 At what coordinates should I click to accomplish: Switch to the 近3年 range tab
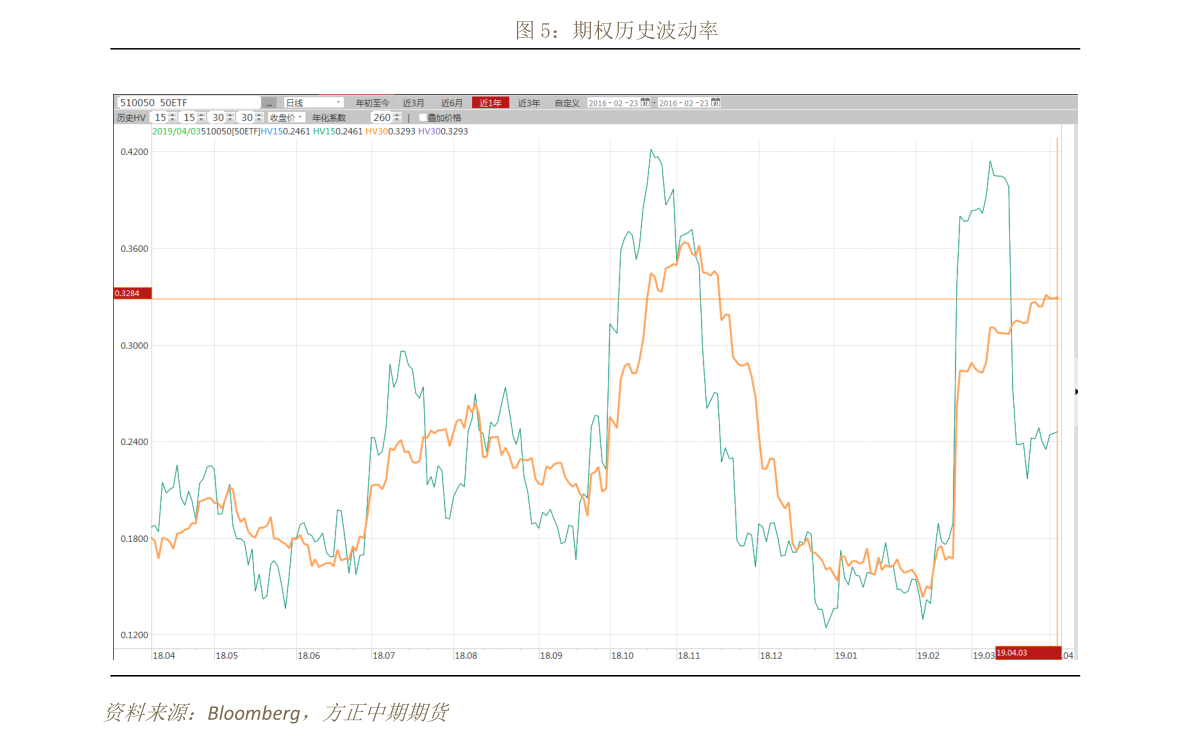529,103
